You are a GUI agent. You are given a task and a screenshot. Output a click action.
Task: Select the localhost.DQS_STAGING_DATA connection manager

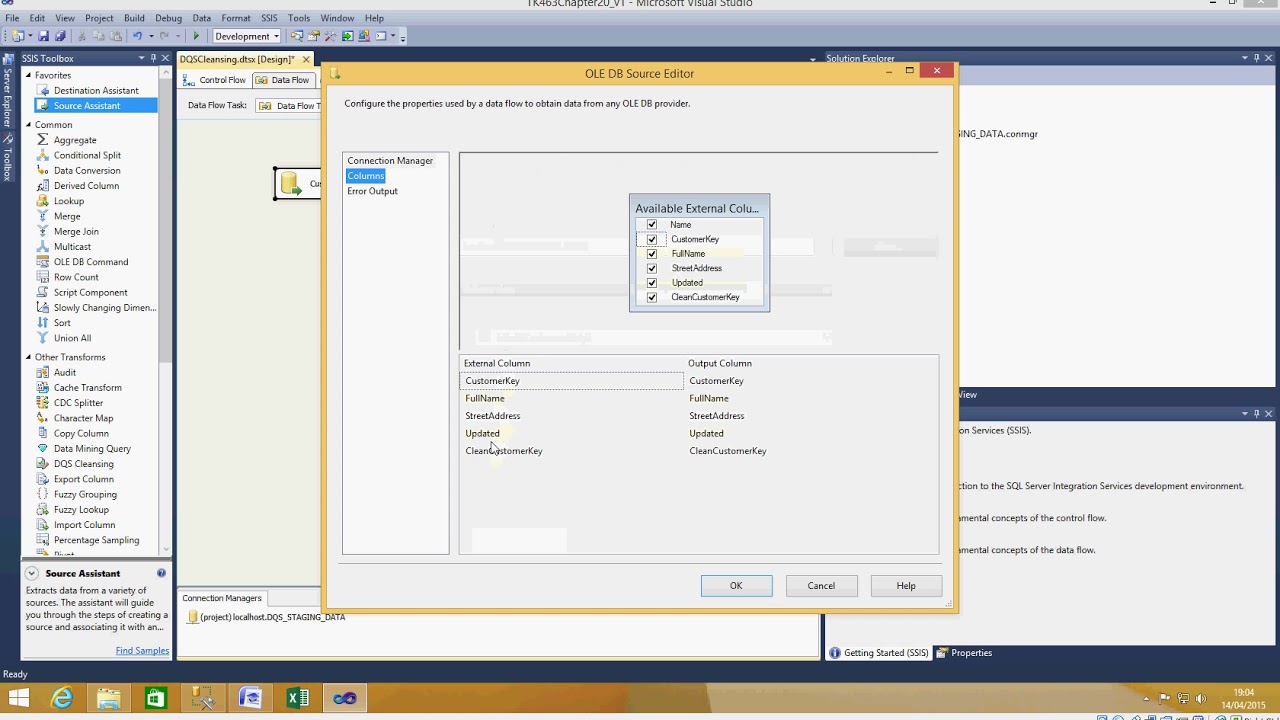click(267, 618)
